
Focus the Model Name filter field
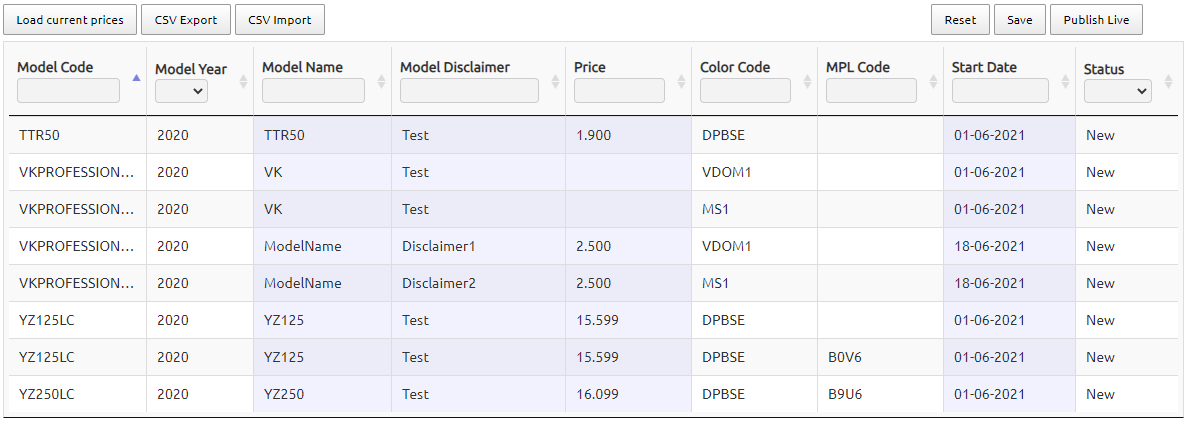[313, 90]
